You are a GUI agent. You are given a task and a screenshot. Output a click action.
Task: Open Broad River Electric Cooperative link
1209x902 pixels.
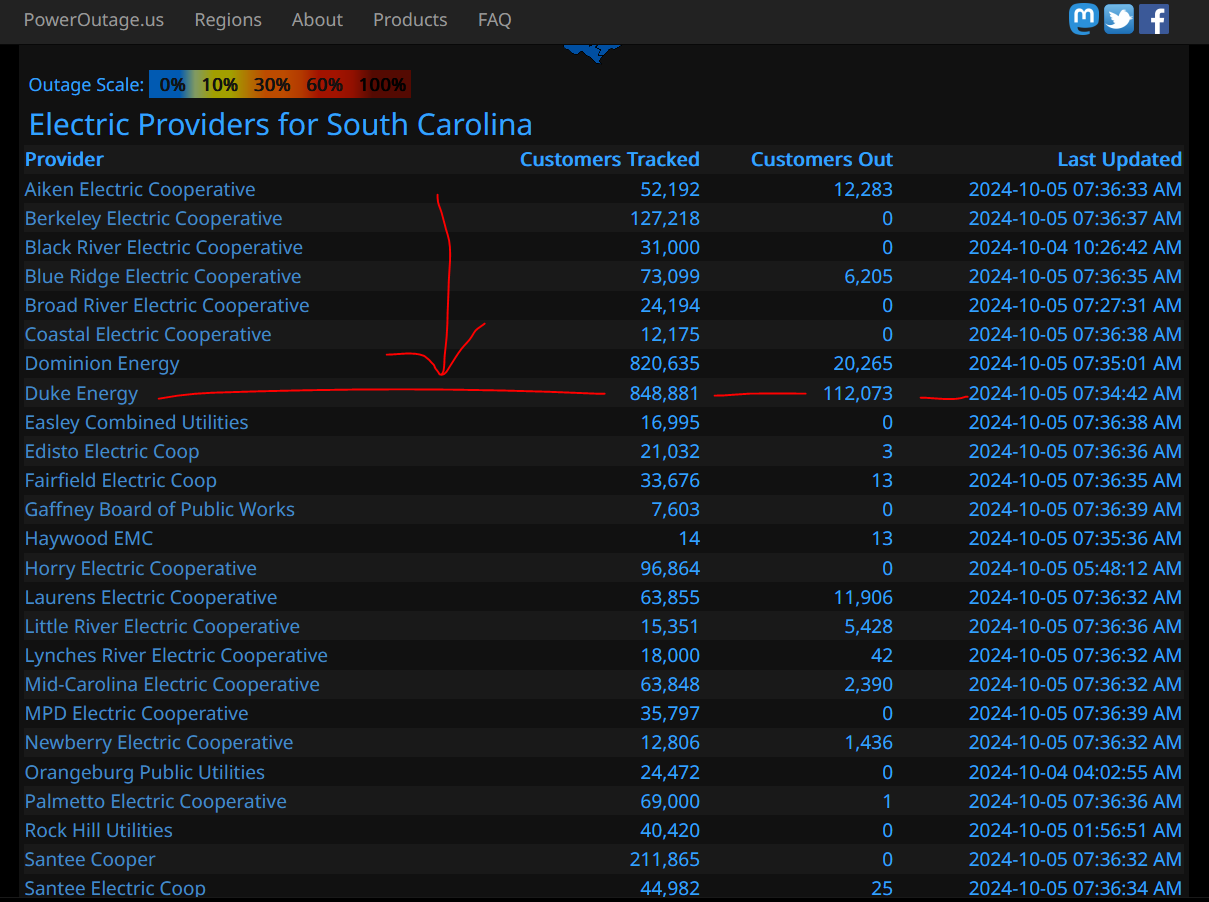[167, 305]
